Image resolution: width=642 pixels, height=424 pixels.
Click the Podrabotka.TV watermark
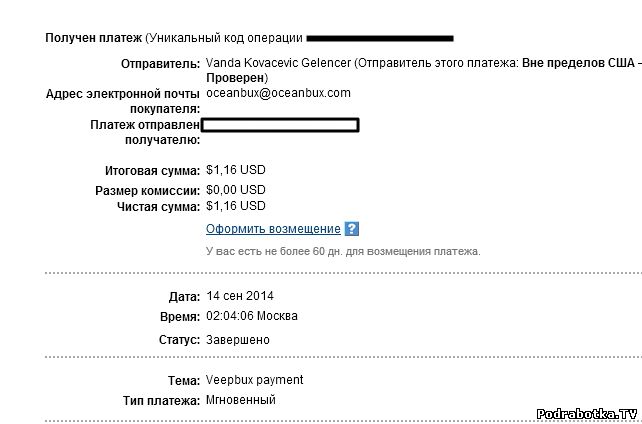586,412
